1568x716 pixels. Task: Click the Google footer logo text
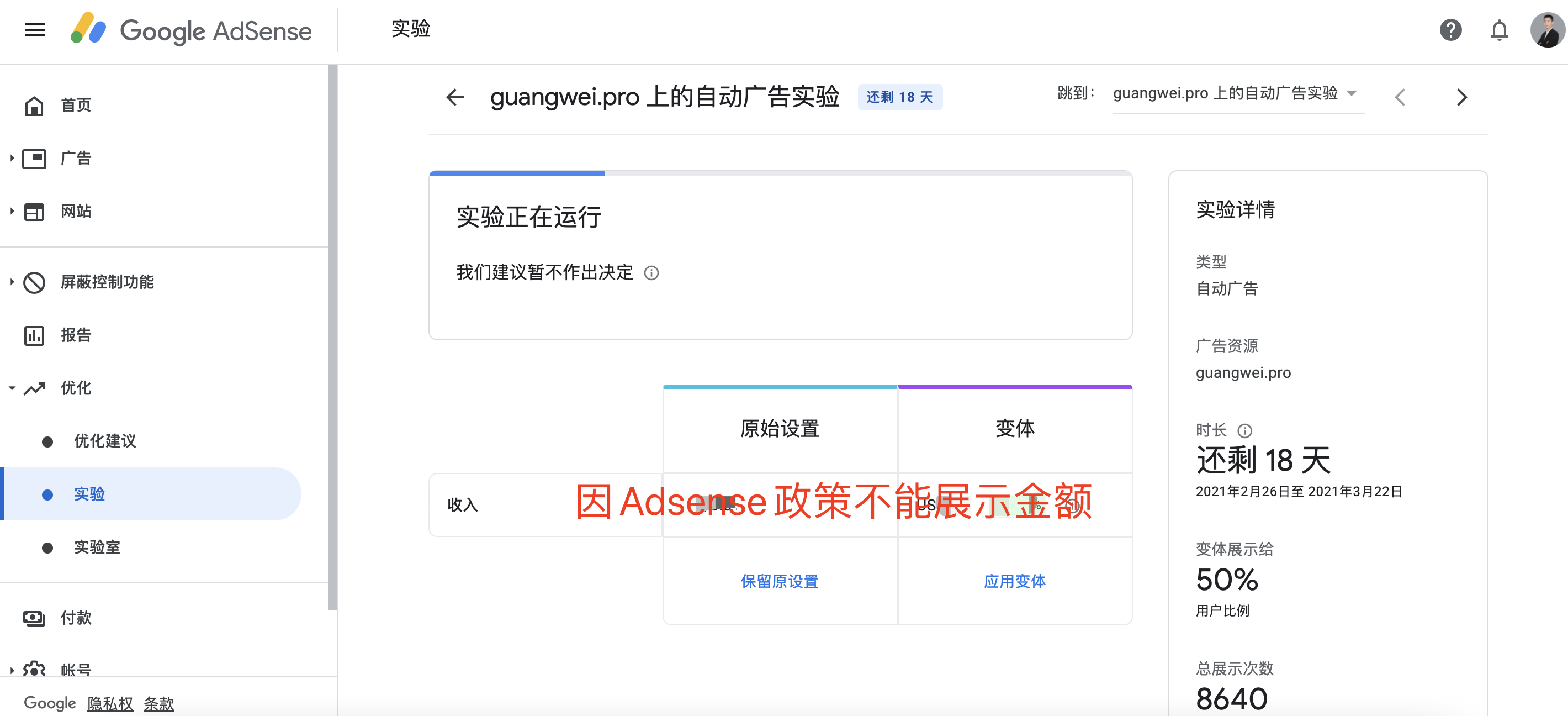pos(50,704)
